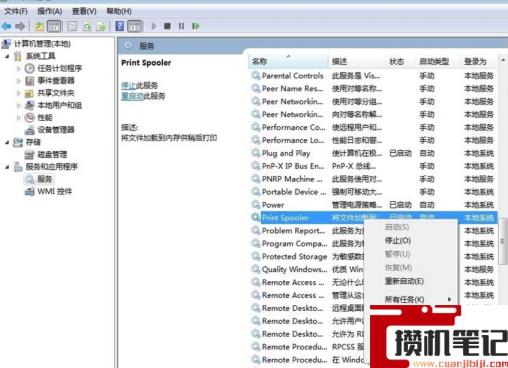
Task: Select 存储 in the tree
Action: coord(33,142)
